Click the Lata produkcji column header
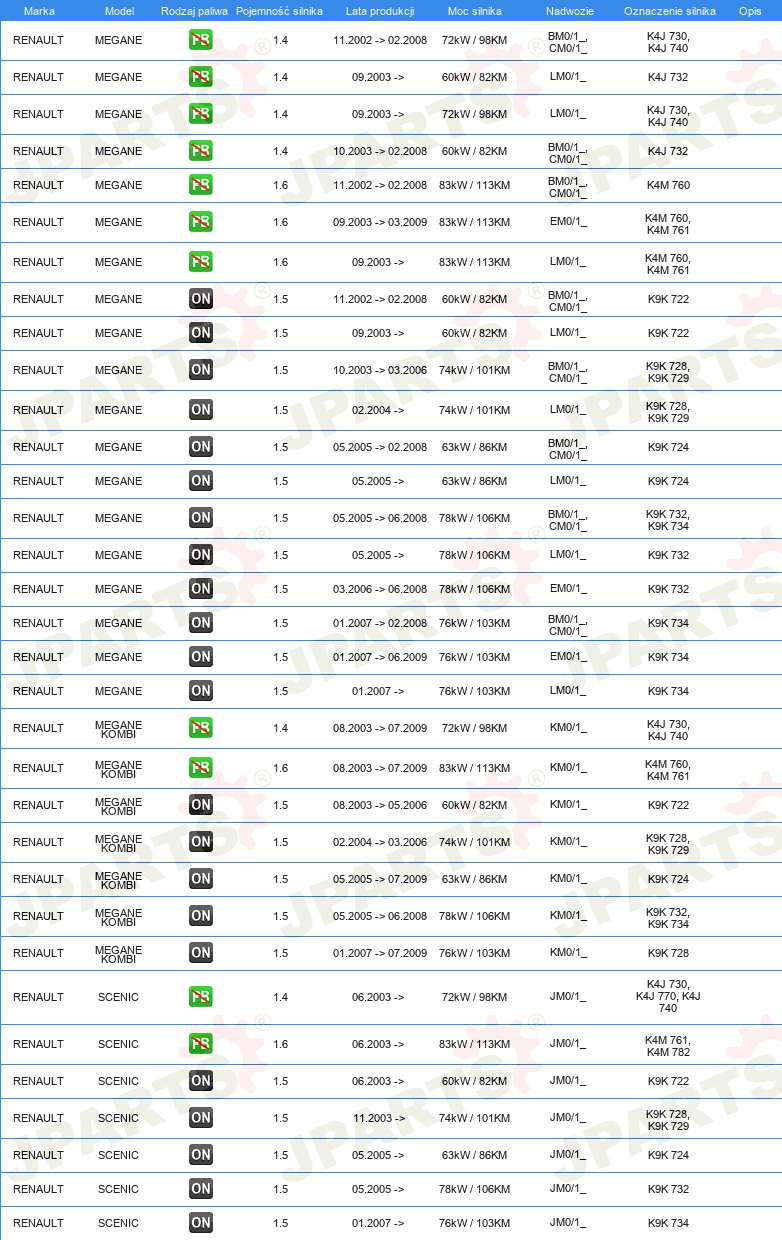Image resolution: width=782 pixels, height=1240 pixels. (380, 11)
